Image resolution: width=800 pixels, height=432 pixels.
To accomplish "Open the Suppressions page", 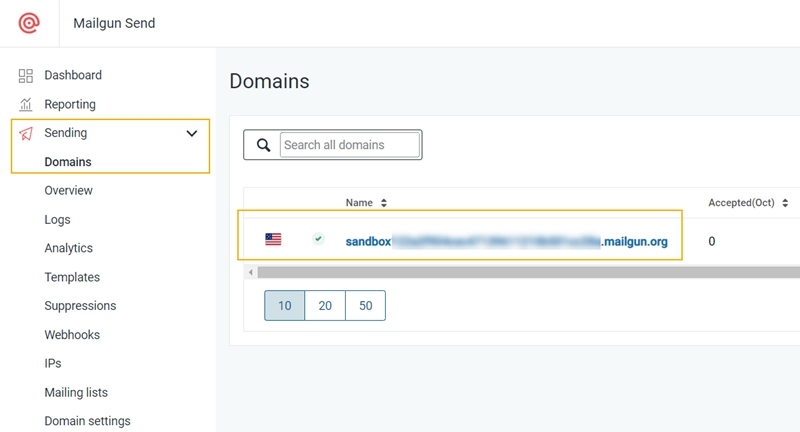I will click(80, 306).
